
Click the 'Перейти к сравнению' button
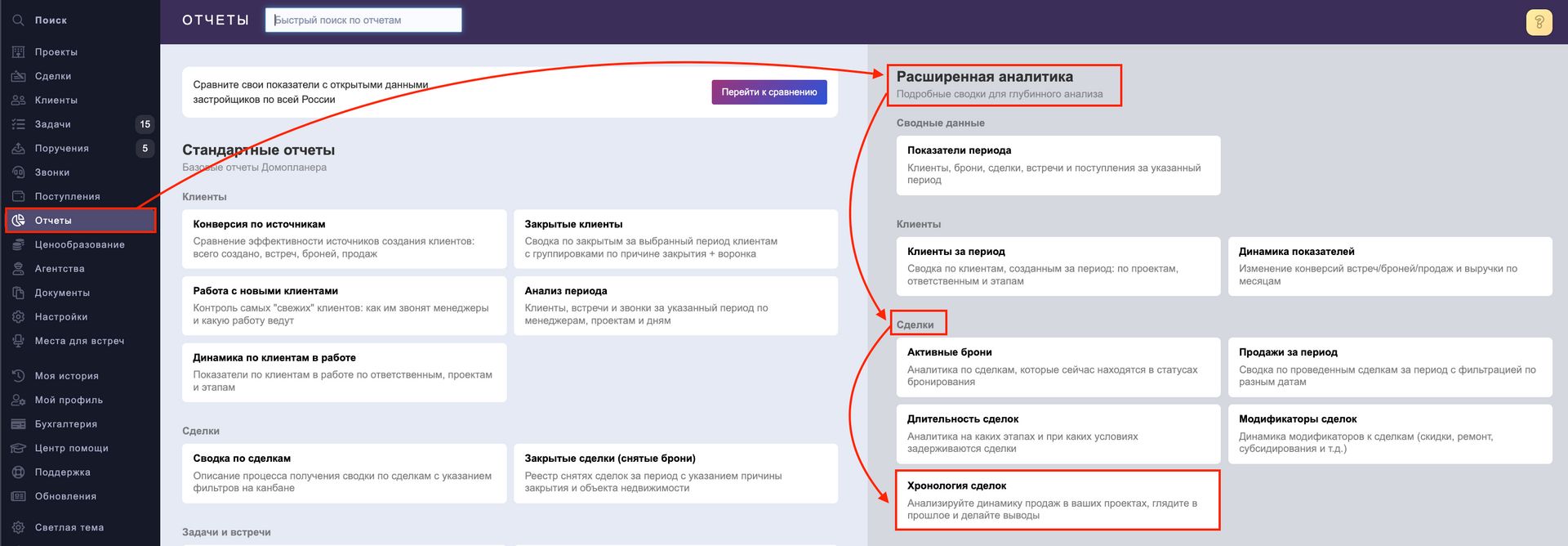[768, 92]
